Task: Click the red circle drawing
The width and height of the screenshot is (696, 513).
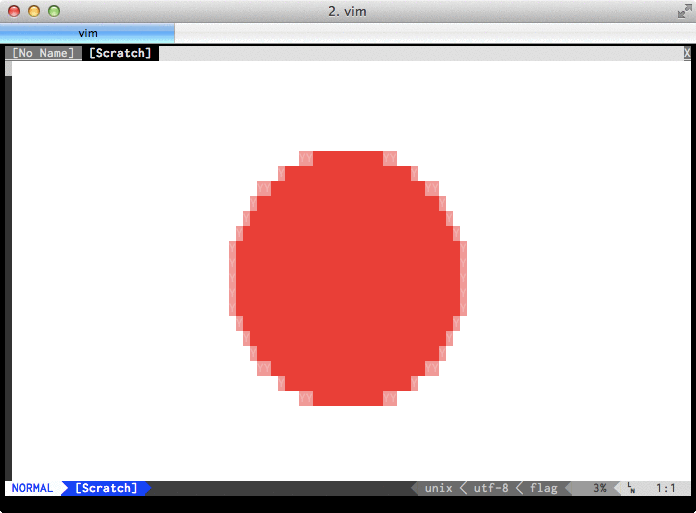Action: [x=348, y=278]
